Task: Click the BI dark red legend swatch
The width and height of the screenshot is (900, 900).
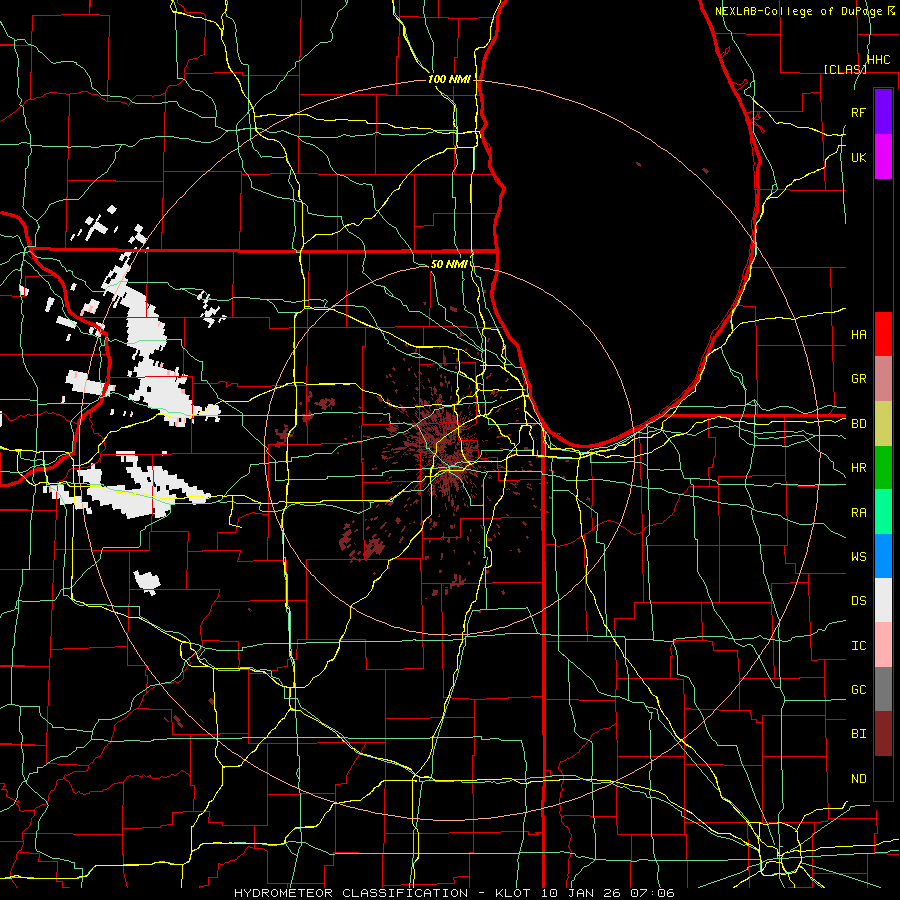Action: [883, 734]
